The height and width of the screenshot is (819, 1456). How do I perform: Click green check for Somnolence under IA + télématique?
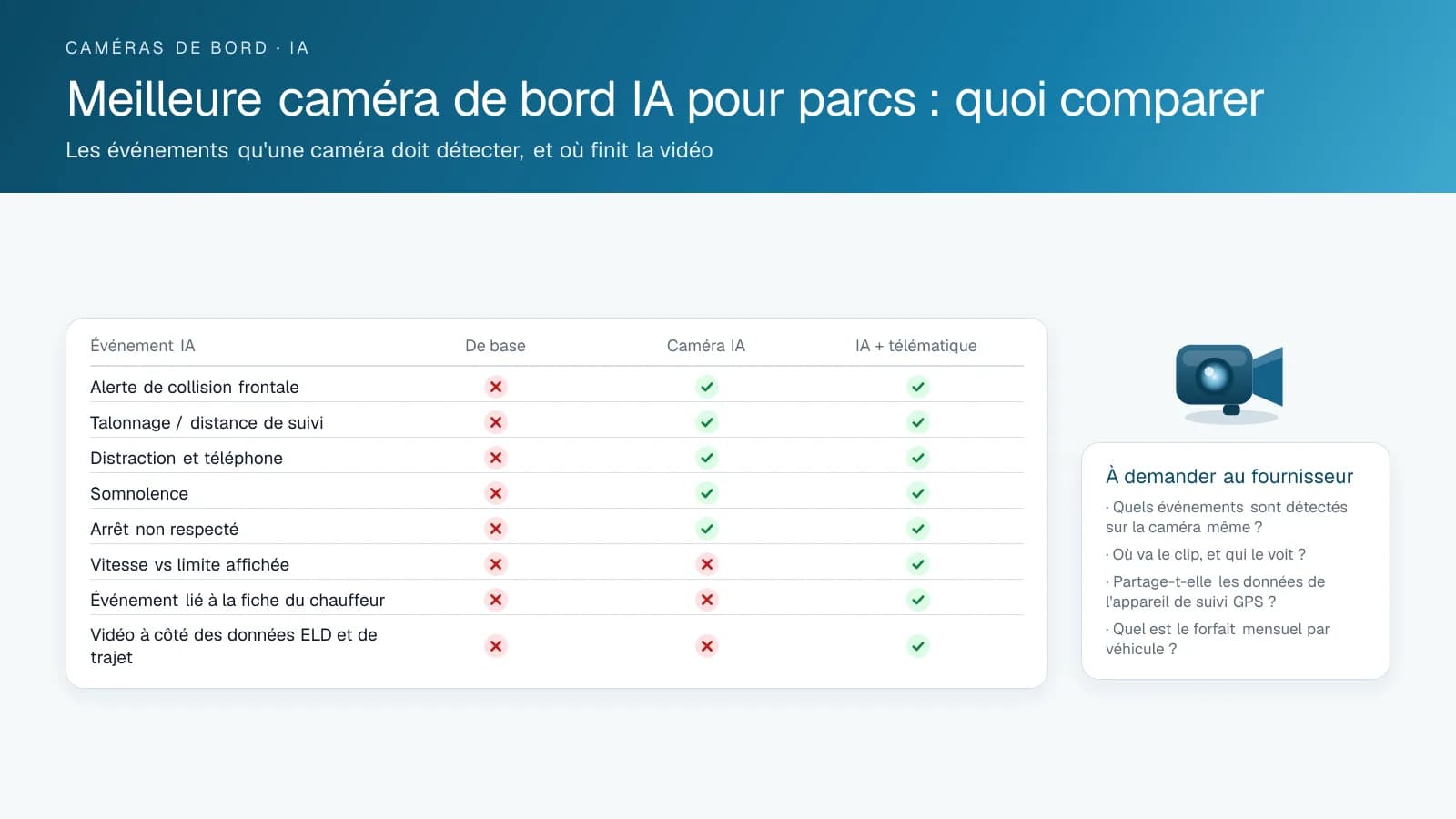pyautogui.click(x=918, y=493)
